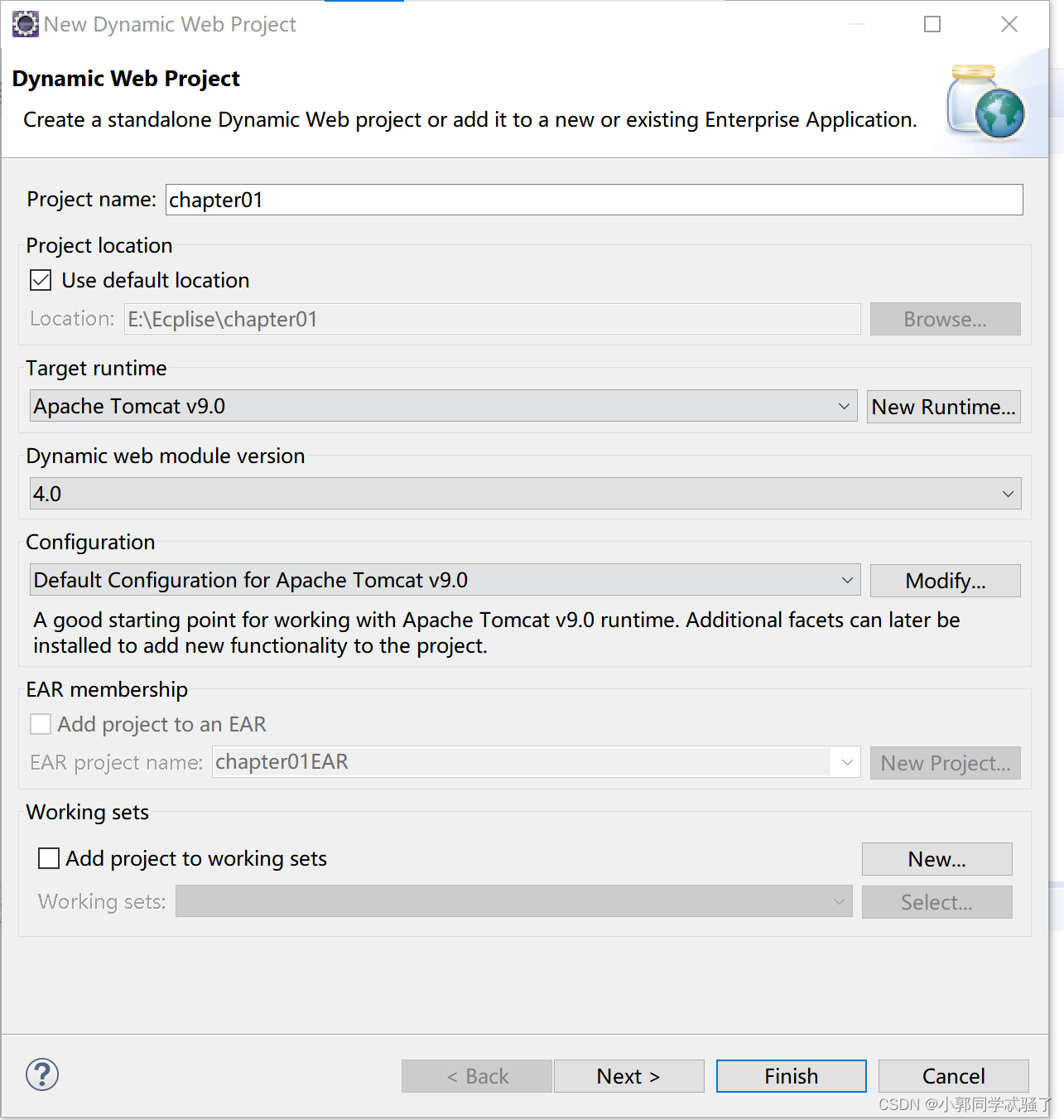Click the Eclipse icon in title bar
Image resolution: width=1064 pixels, height=1120 pixels.
tap(25, 24)
